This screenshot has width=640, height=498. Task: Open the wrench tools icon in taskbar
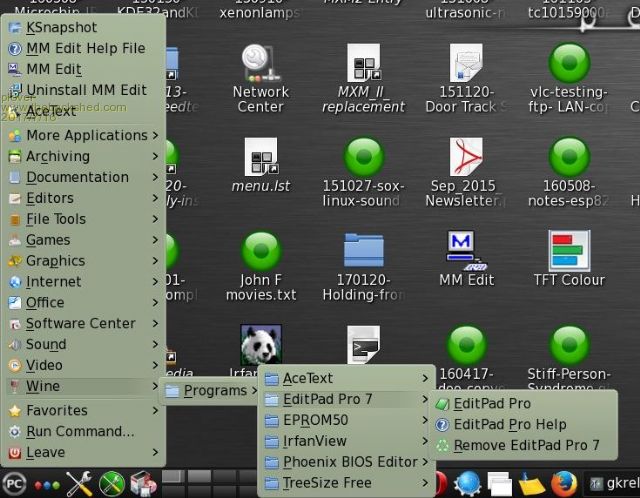coord(79,483)
